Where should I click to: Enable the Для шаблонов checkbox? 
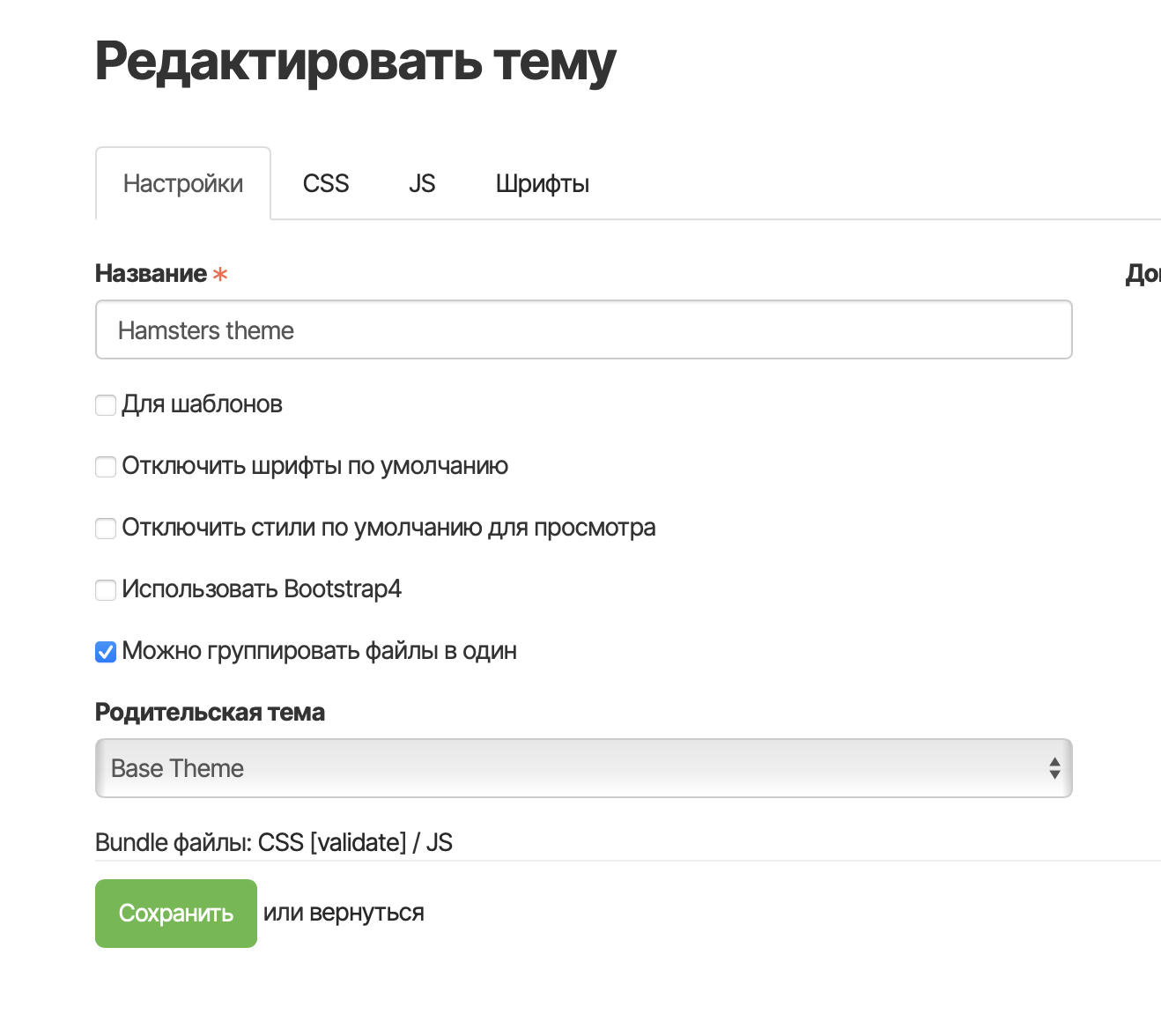click(106, 405)
